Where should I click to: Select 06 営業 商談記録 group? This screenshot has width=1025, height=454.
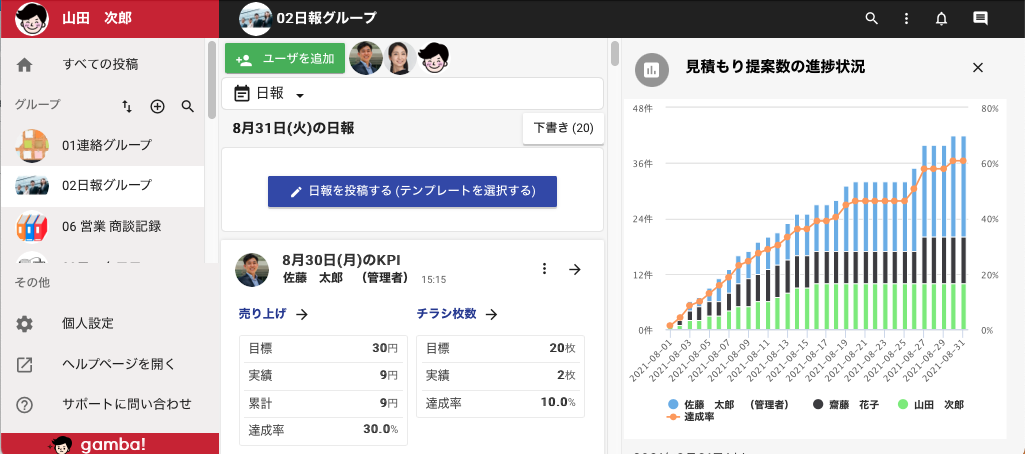pos(103,227)
